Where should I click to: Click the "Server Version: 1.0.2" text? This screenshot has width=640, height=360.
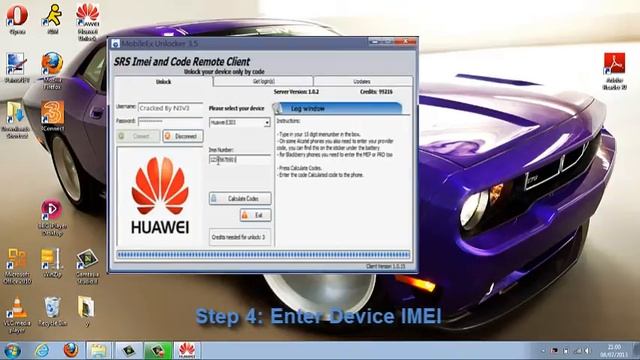coord(296,92)
